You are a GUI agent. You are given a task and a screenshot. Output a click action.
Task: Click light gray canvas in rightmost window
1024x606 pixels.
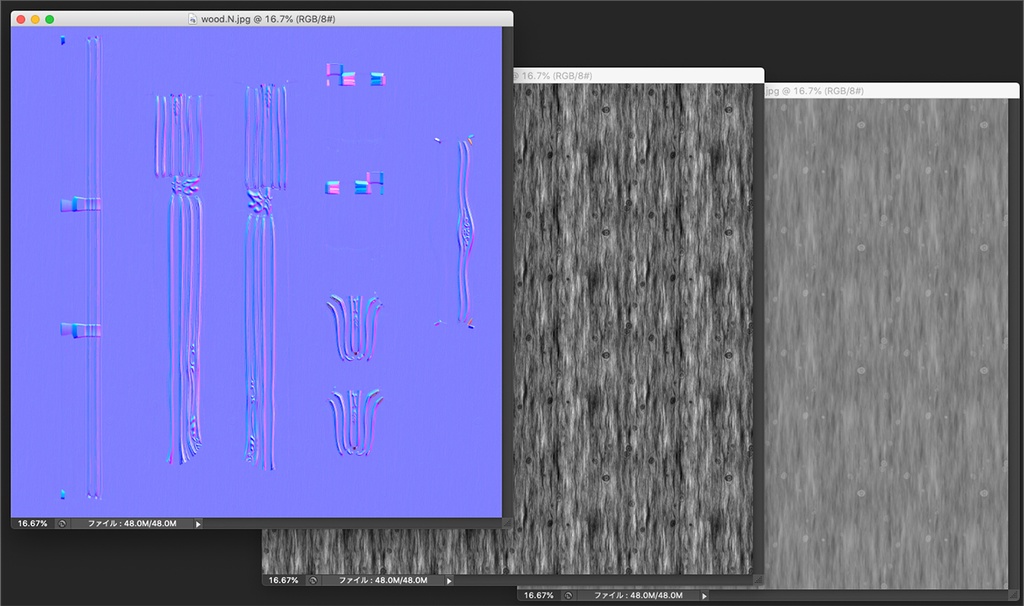point(887,343)
